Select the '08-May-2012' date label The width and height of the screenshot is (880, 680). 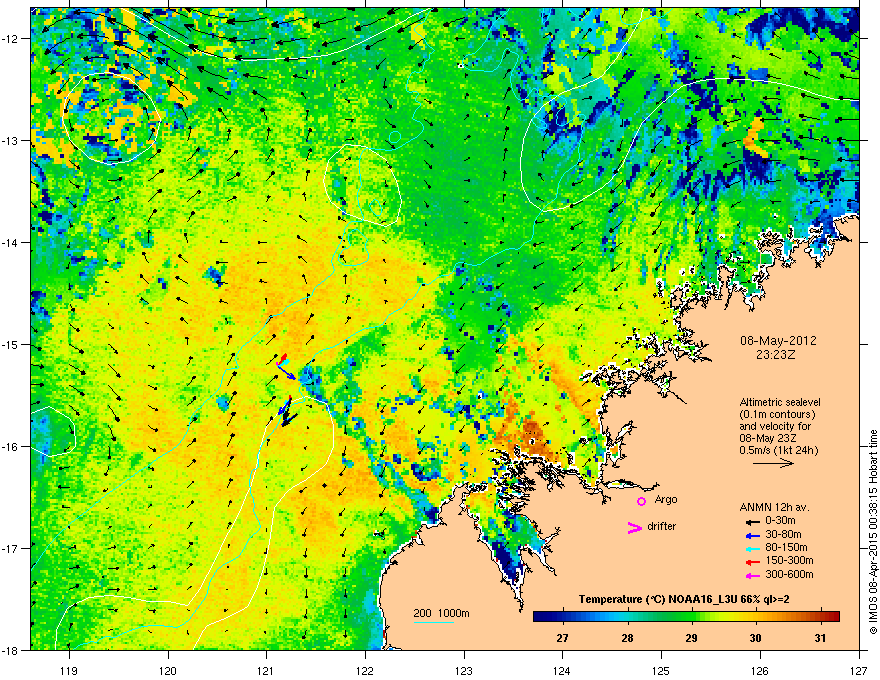click(778, 341)
